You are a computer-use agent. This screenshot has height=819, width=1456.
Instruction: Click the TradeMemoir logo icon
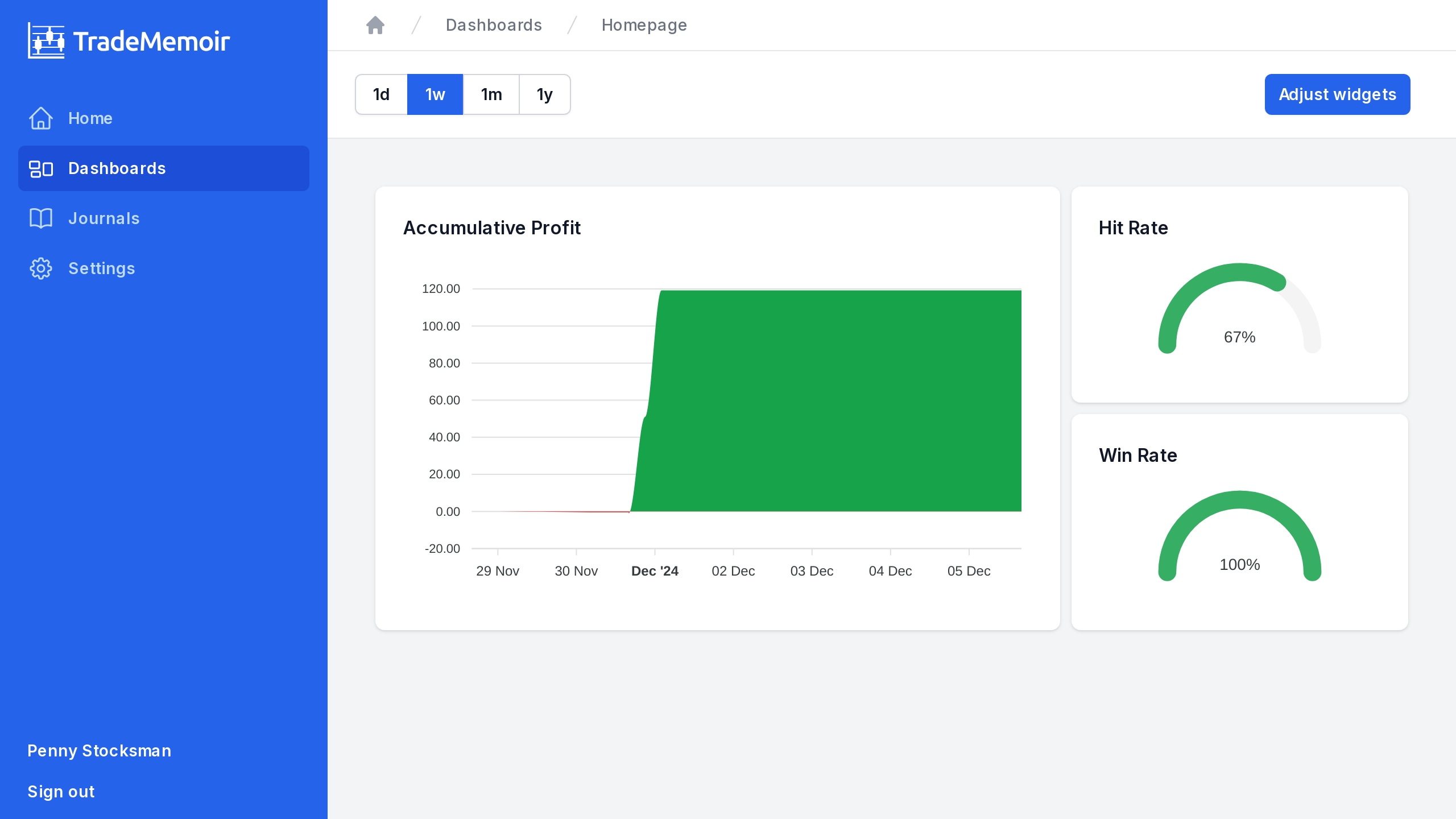point(45,40)
